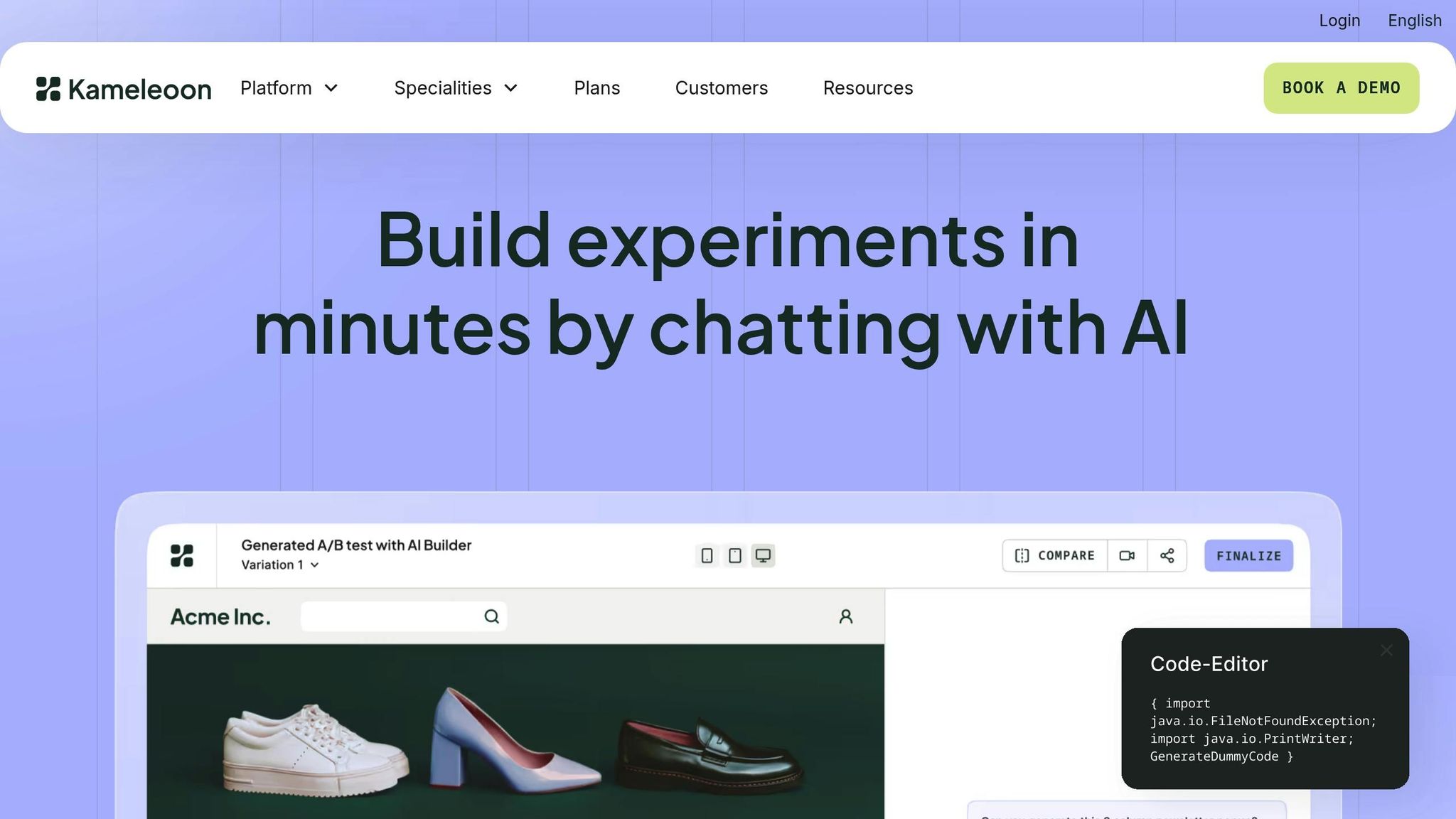
Task: Click the video camera record icon
Action: point(1127,556)
